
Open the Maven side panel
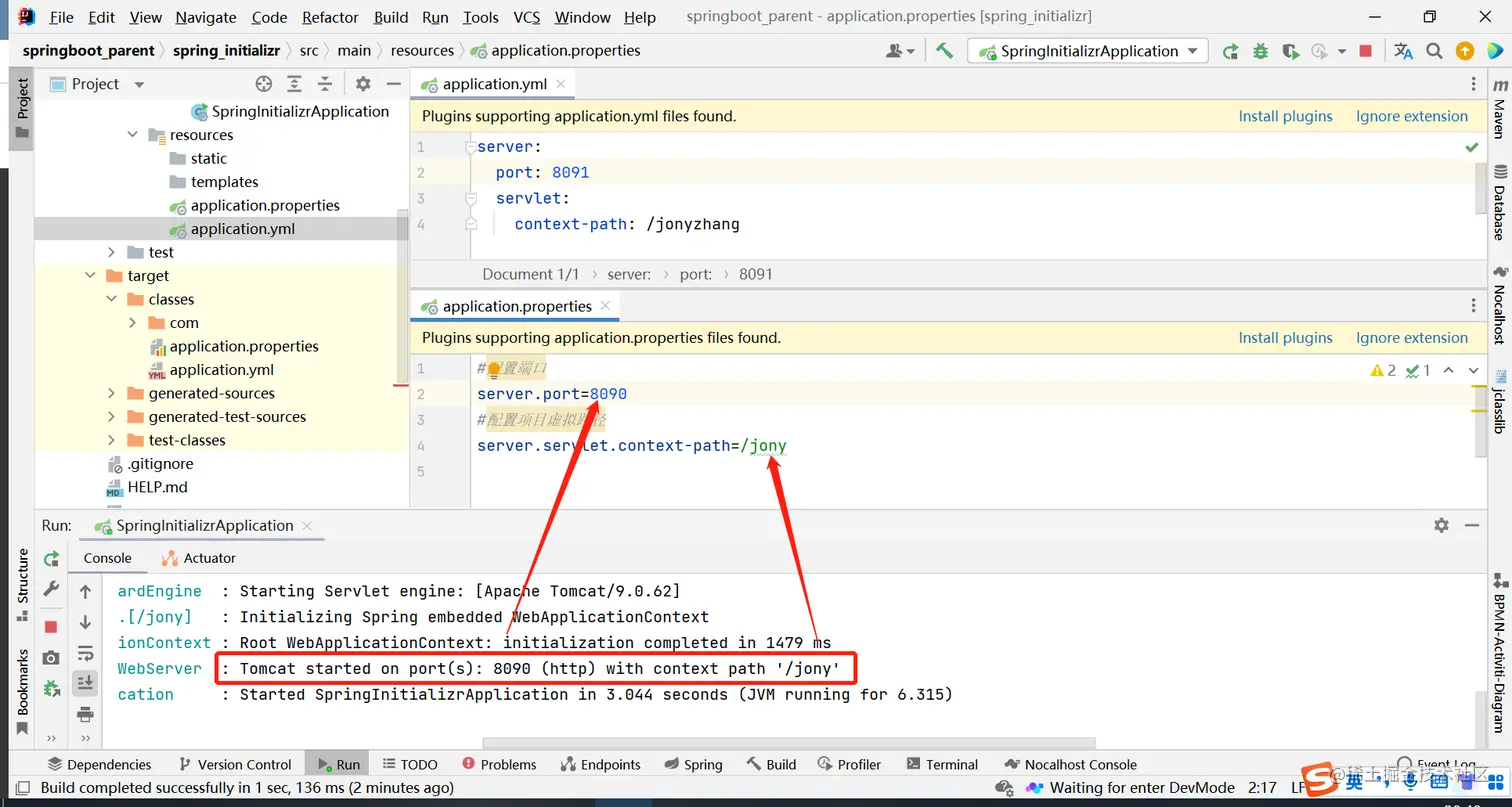coord(1499,107)
